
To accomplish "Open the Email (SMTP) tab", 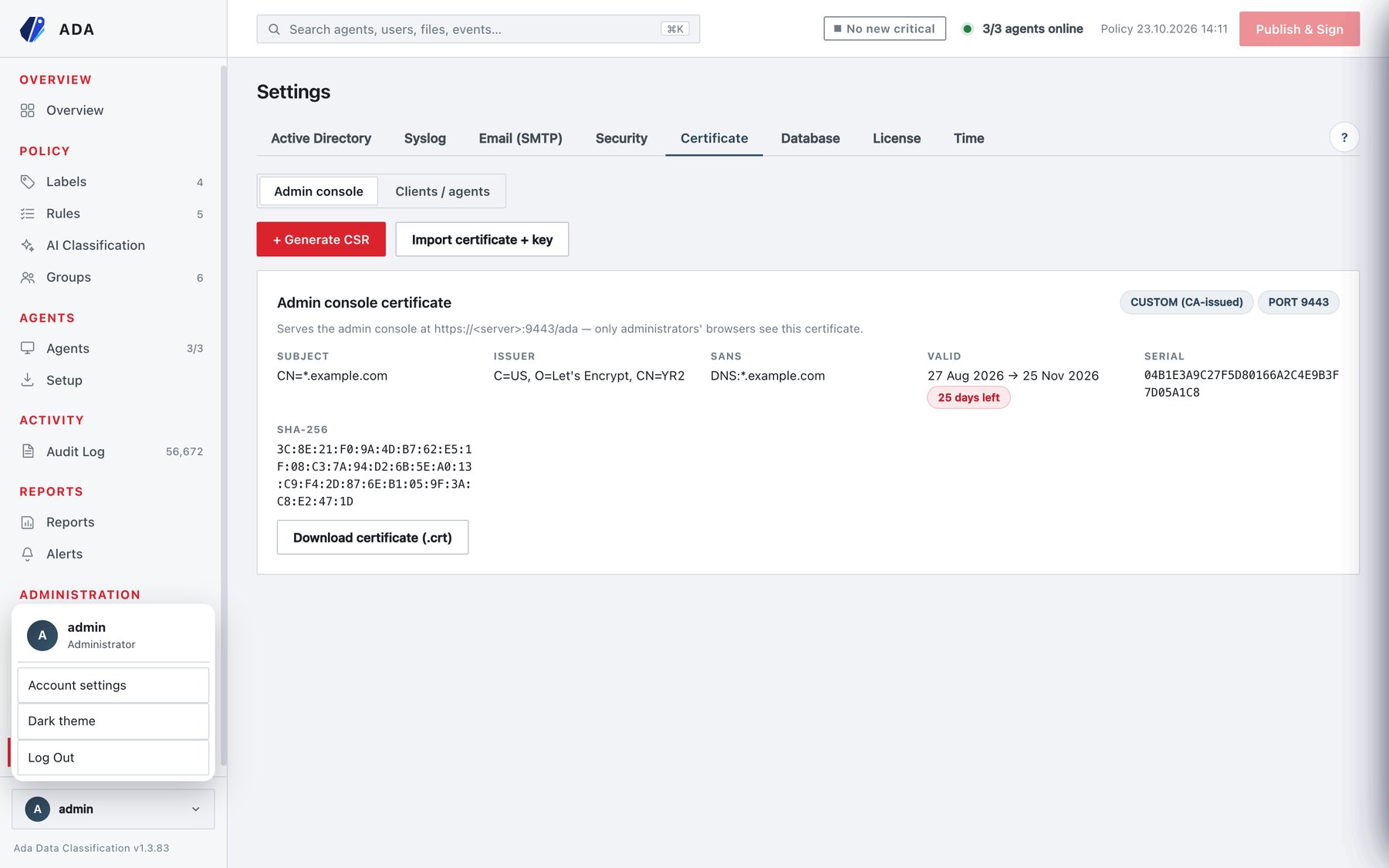I will click(520, 138).
